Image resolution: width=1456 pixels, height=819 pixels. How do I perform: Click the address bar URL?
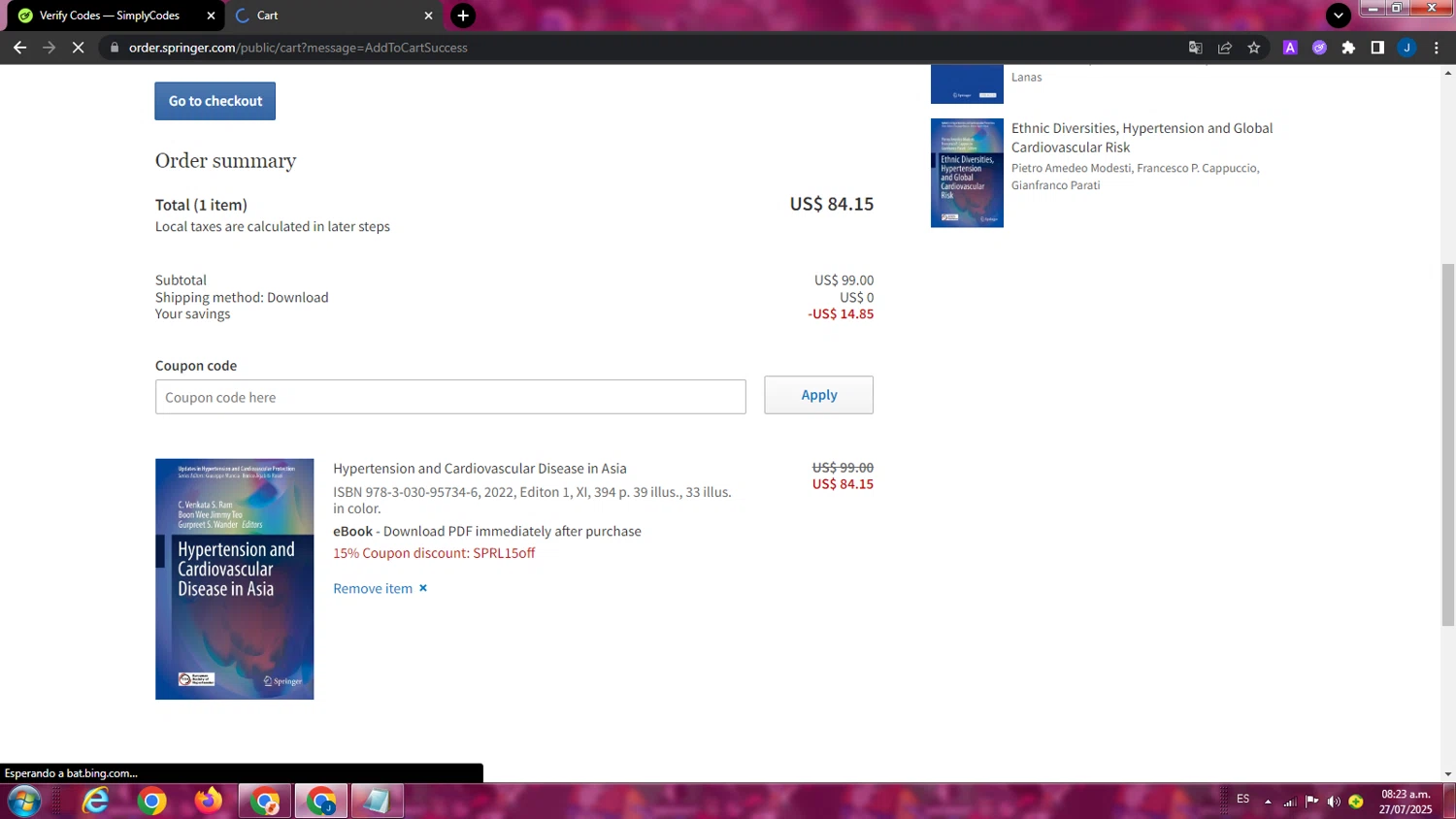(298, 48)
